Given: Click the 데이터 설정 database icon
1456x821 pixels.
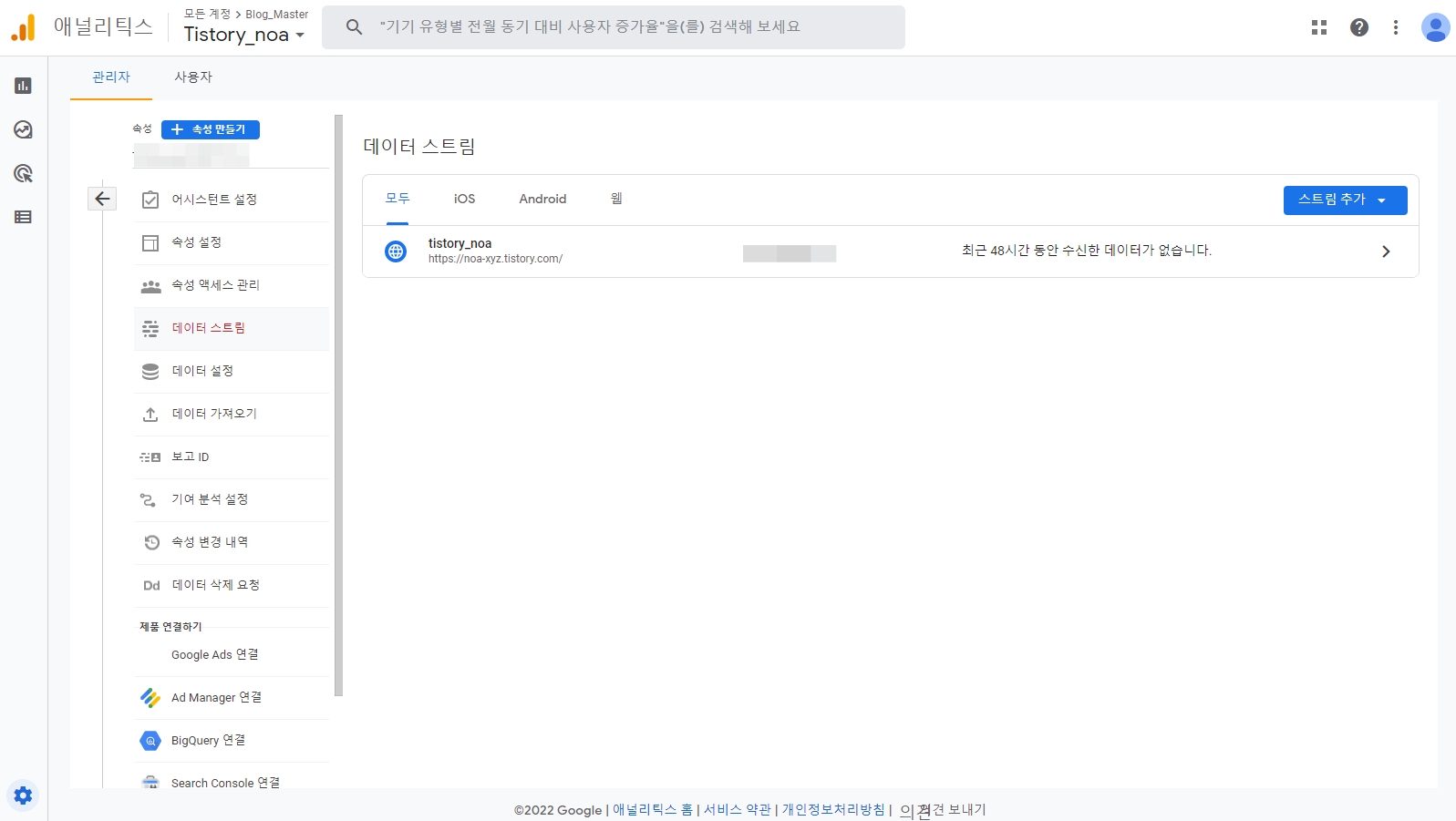Looking at the screenshot, I should pos(150,372).
